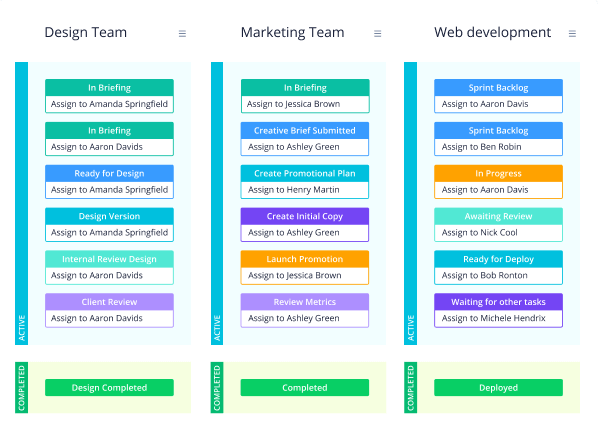Click Assign to Jessica Brown under In Briefing
The height and width of the screenshot is (437, 598).
click(x=305, y=104)
